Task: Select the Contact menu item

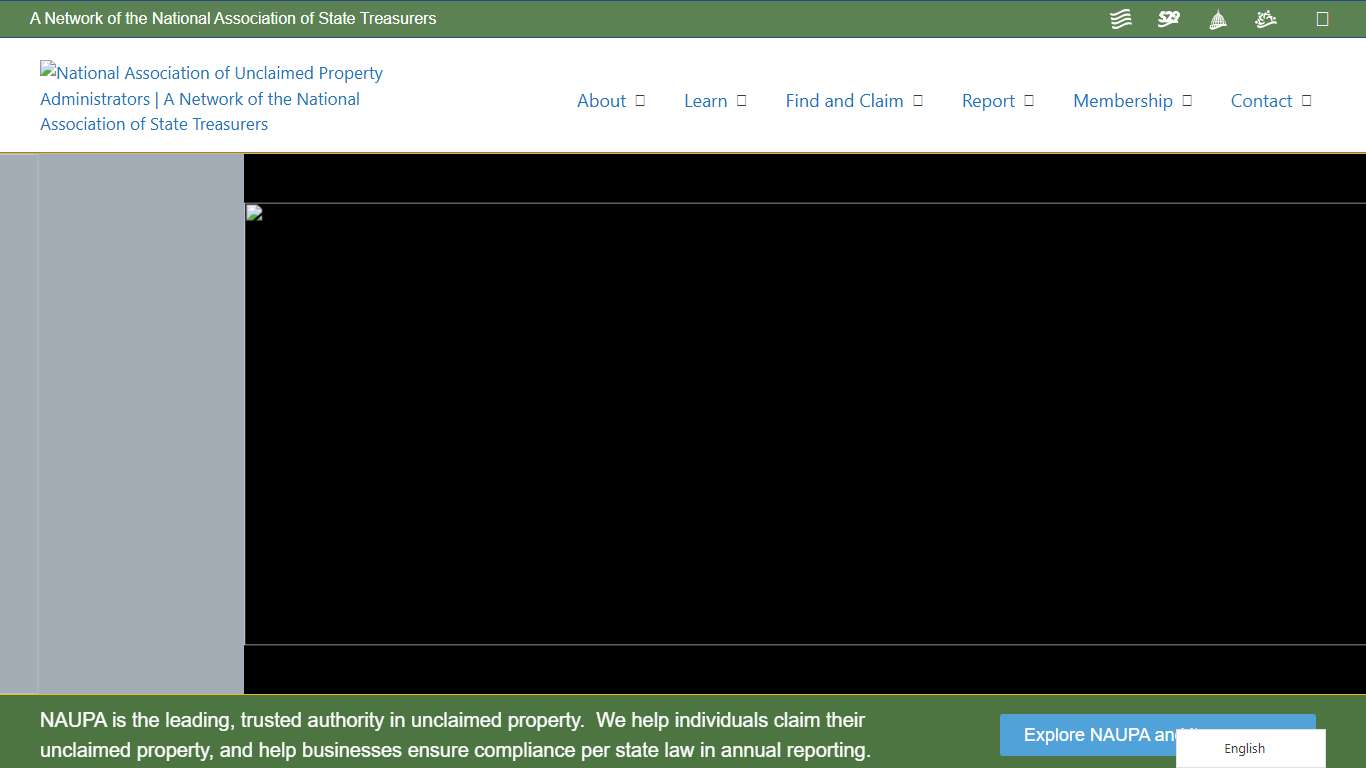Action: [x=1261, y=100]
